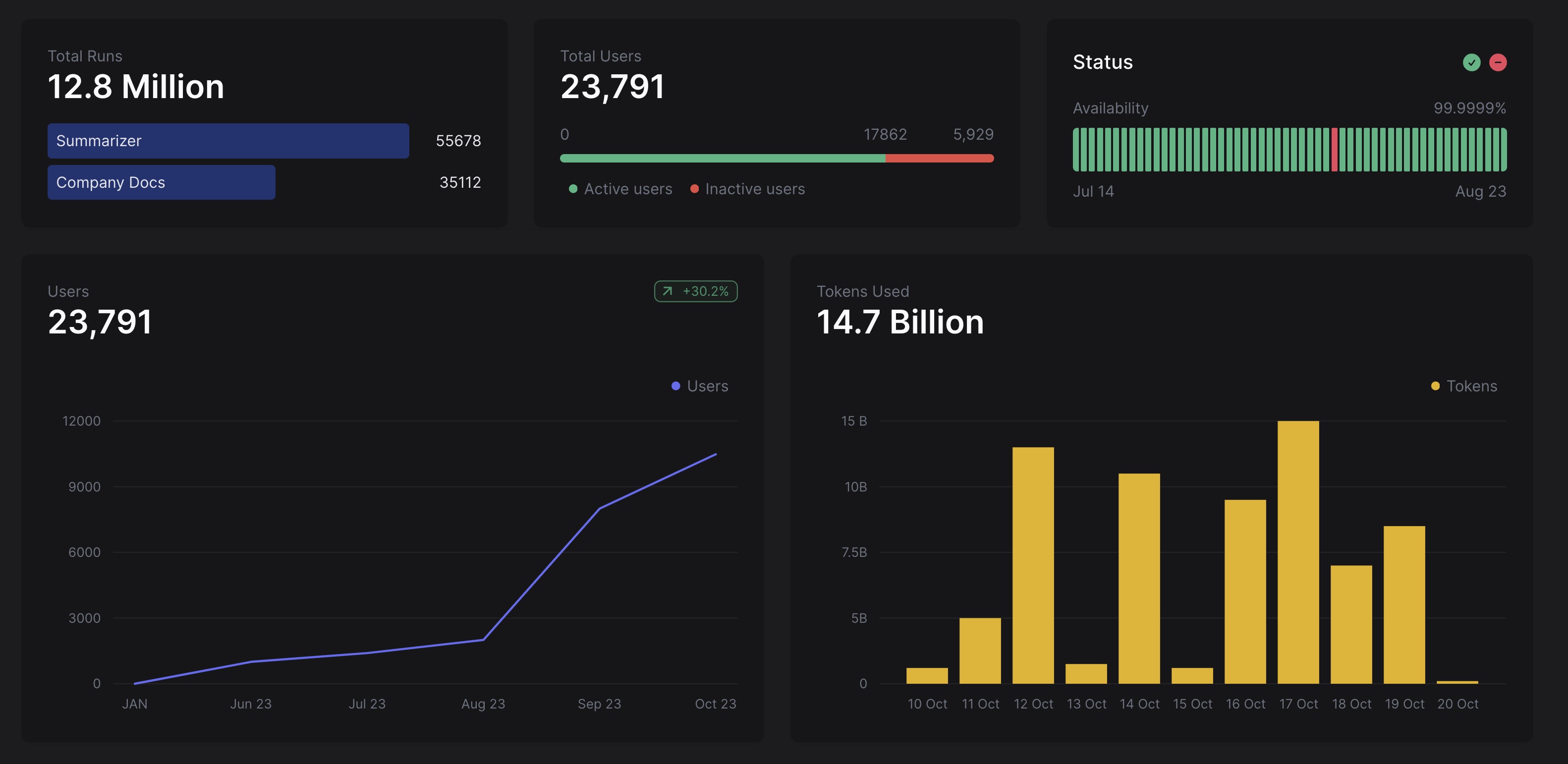1568x764 pixels.
Task: Click the 14 Oct tokens bar
Action: [x=1139, y=578]
